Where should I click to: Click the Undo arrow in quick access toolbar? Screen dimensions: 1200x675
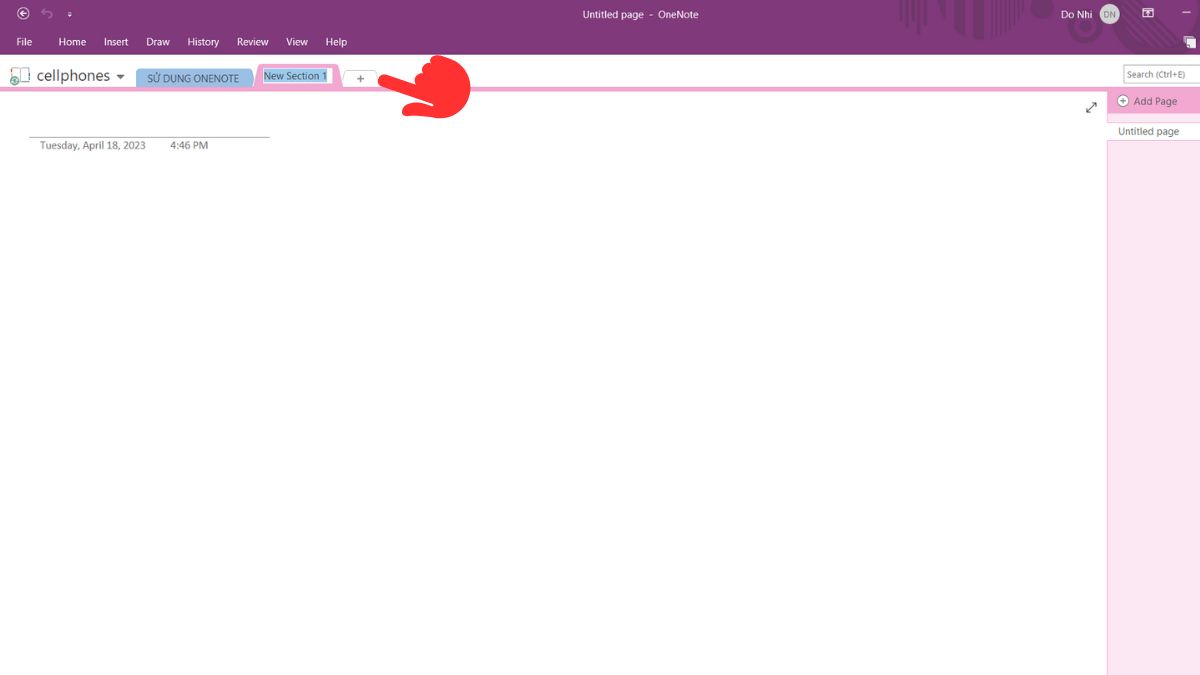click(47, 14)
